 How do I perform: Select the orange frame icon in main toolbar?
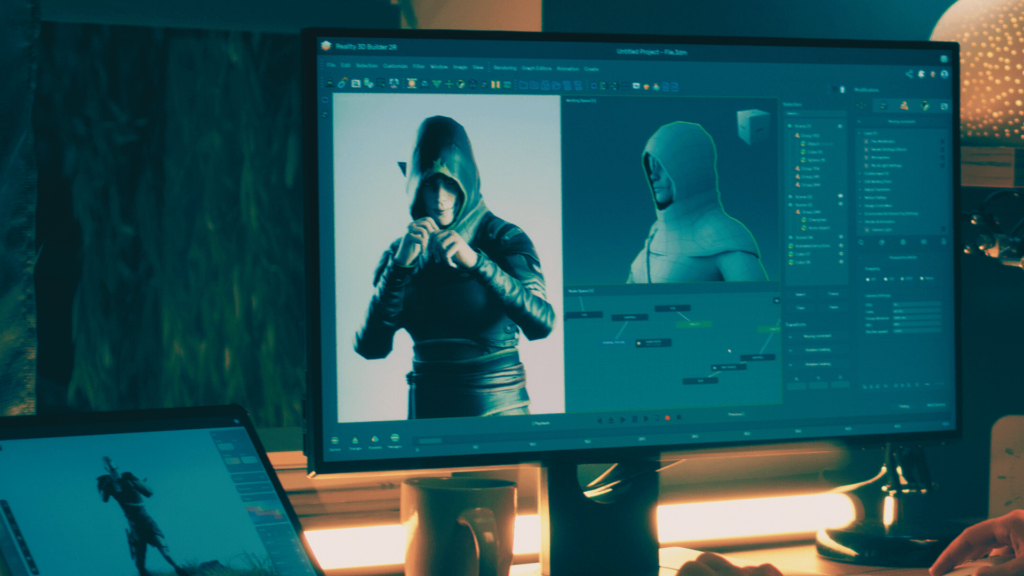(x=411, y=84)
